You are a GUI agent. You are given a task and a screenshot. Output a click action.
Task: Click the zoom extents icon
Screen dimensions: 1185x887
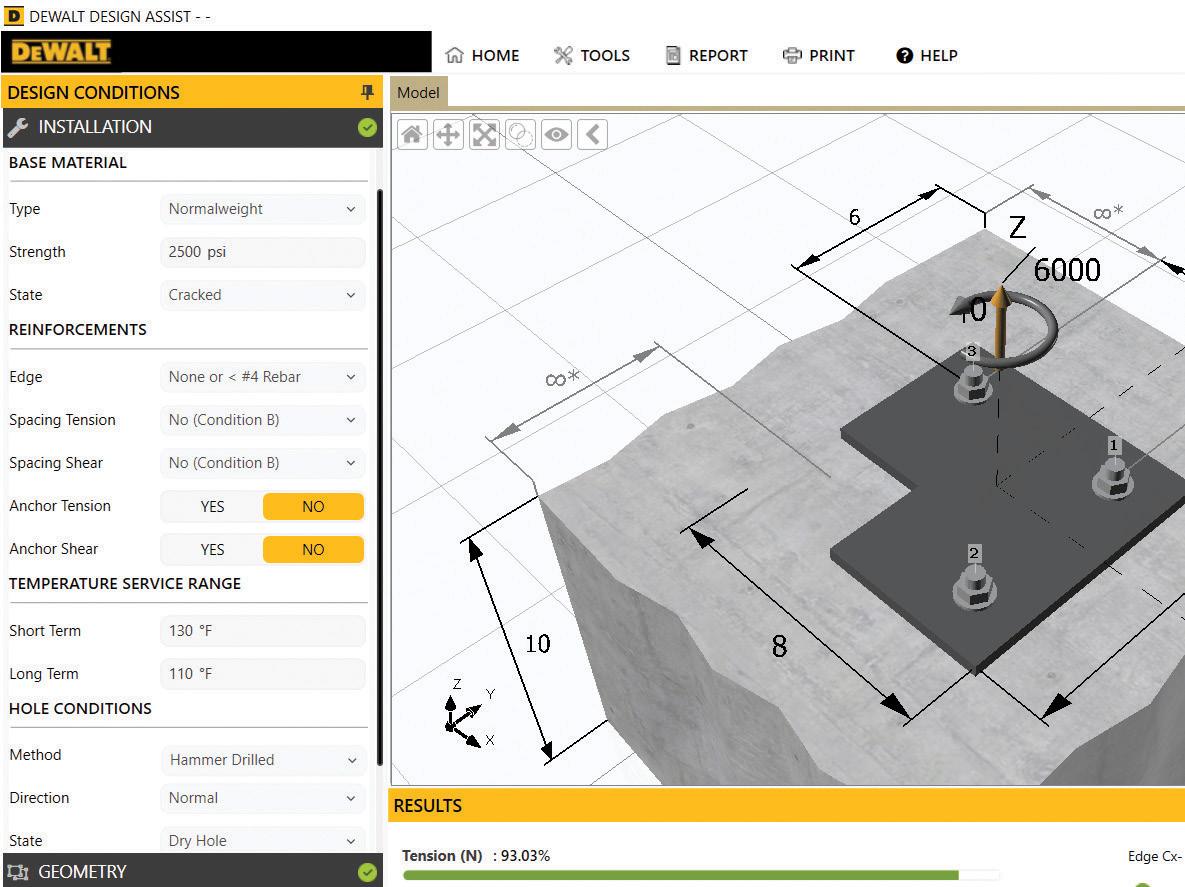[x=484, y=135]
